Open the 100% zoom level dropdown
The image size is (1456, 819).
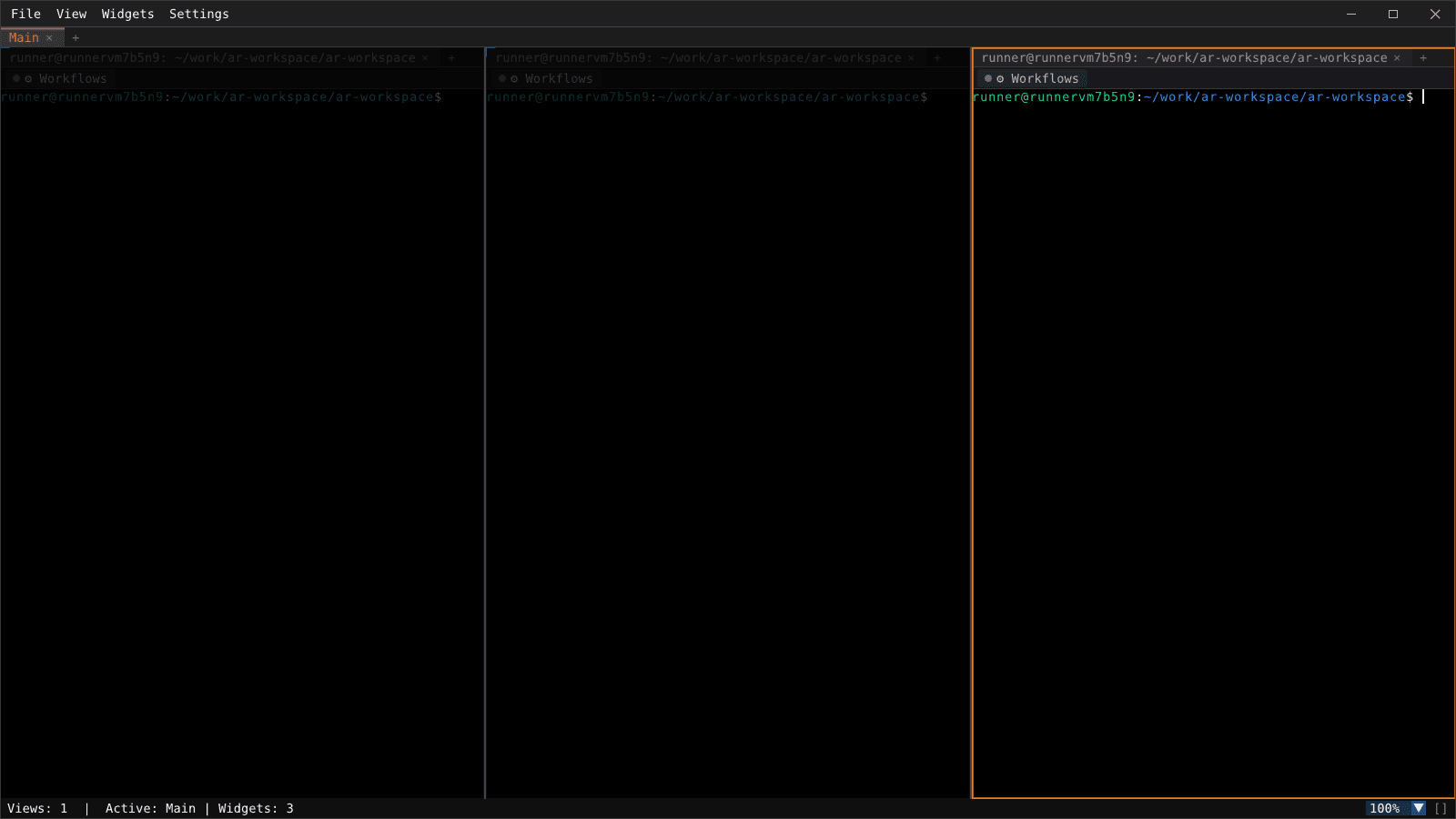click(1396, 808)
